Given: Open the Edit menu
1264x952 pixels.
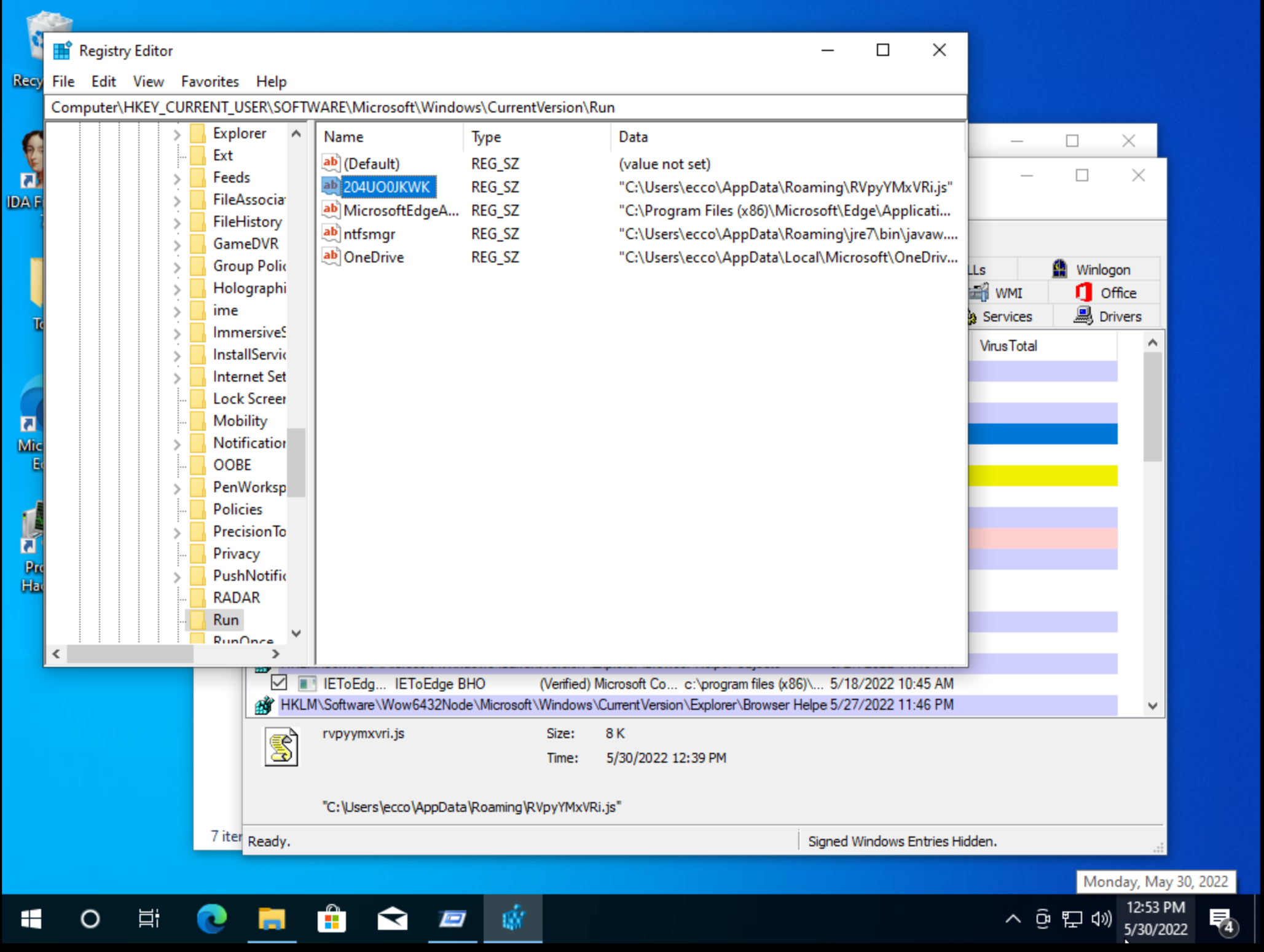Looking at the screenshot, I should (x=103, y=81).
